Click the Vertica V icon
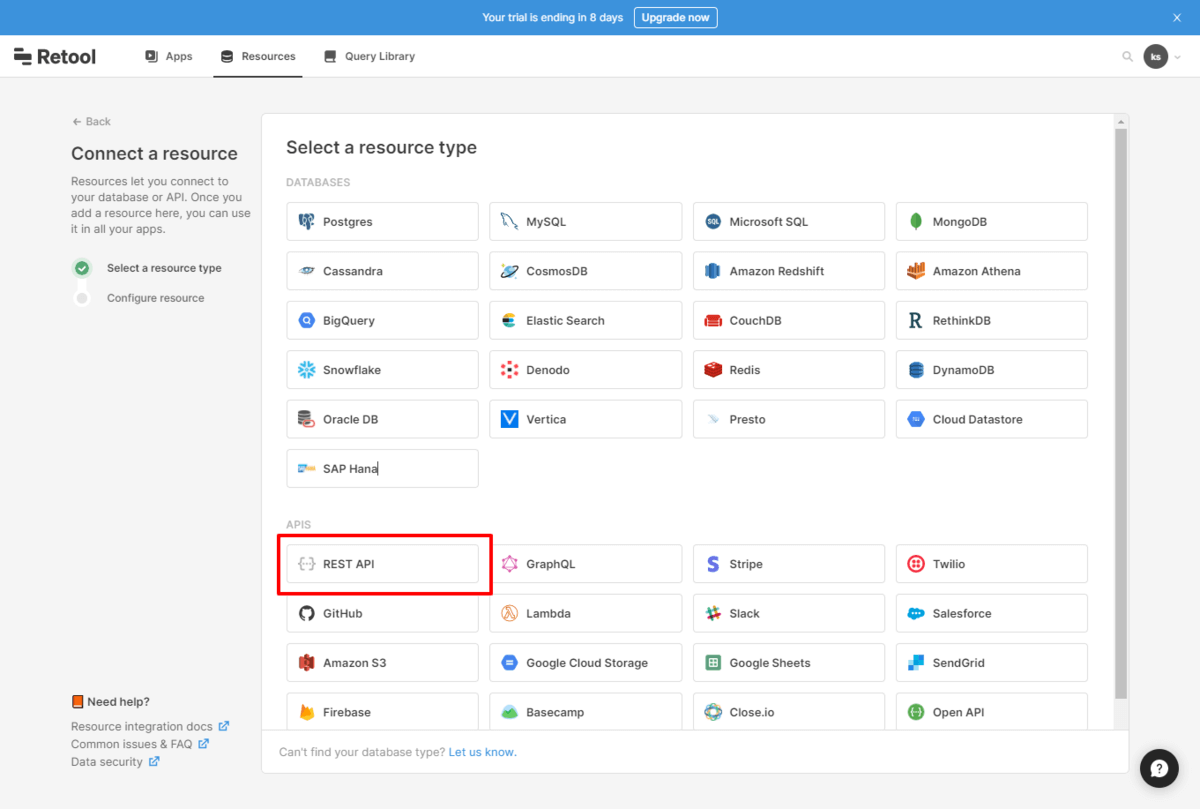The image size is (1200, 809). (x=509, y=419)
